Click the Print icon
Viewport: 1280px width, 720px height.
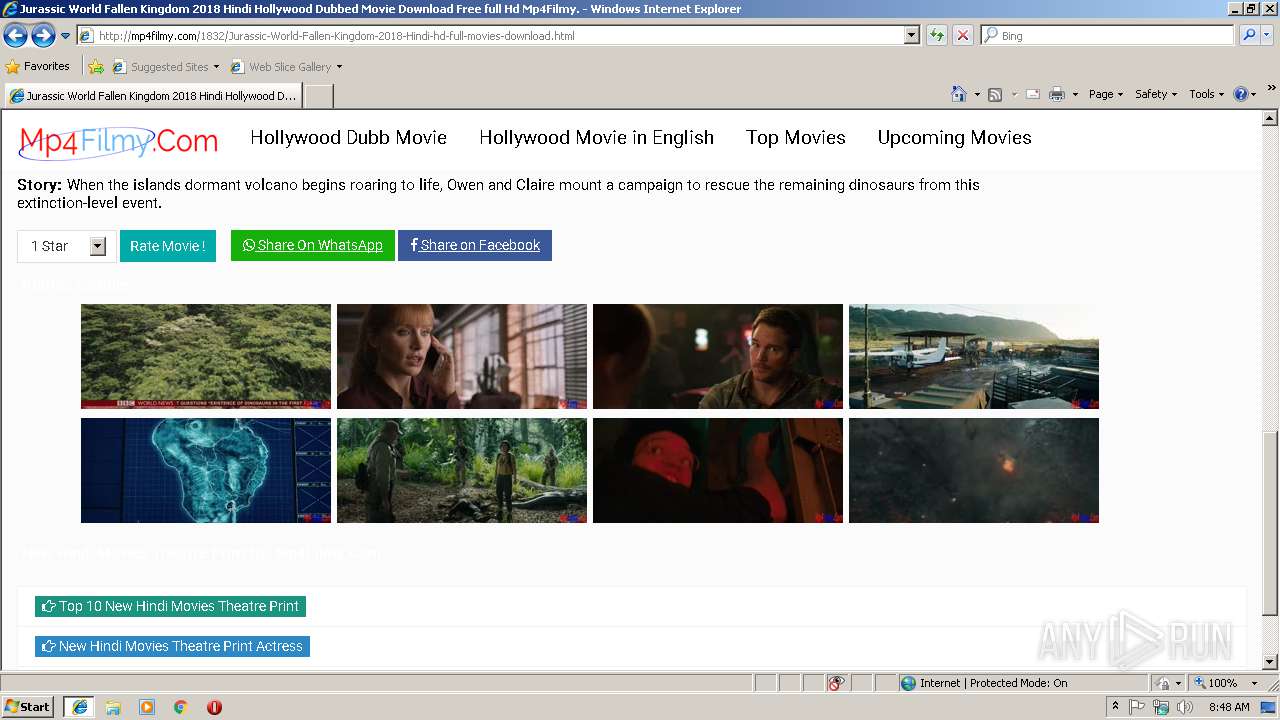click(x=1057, y=94)
